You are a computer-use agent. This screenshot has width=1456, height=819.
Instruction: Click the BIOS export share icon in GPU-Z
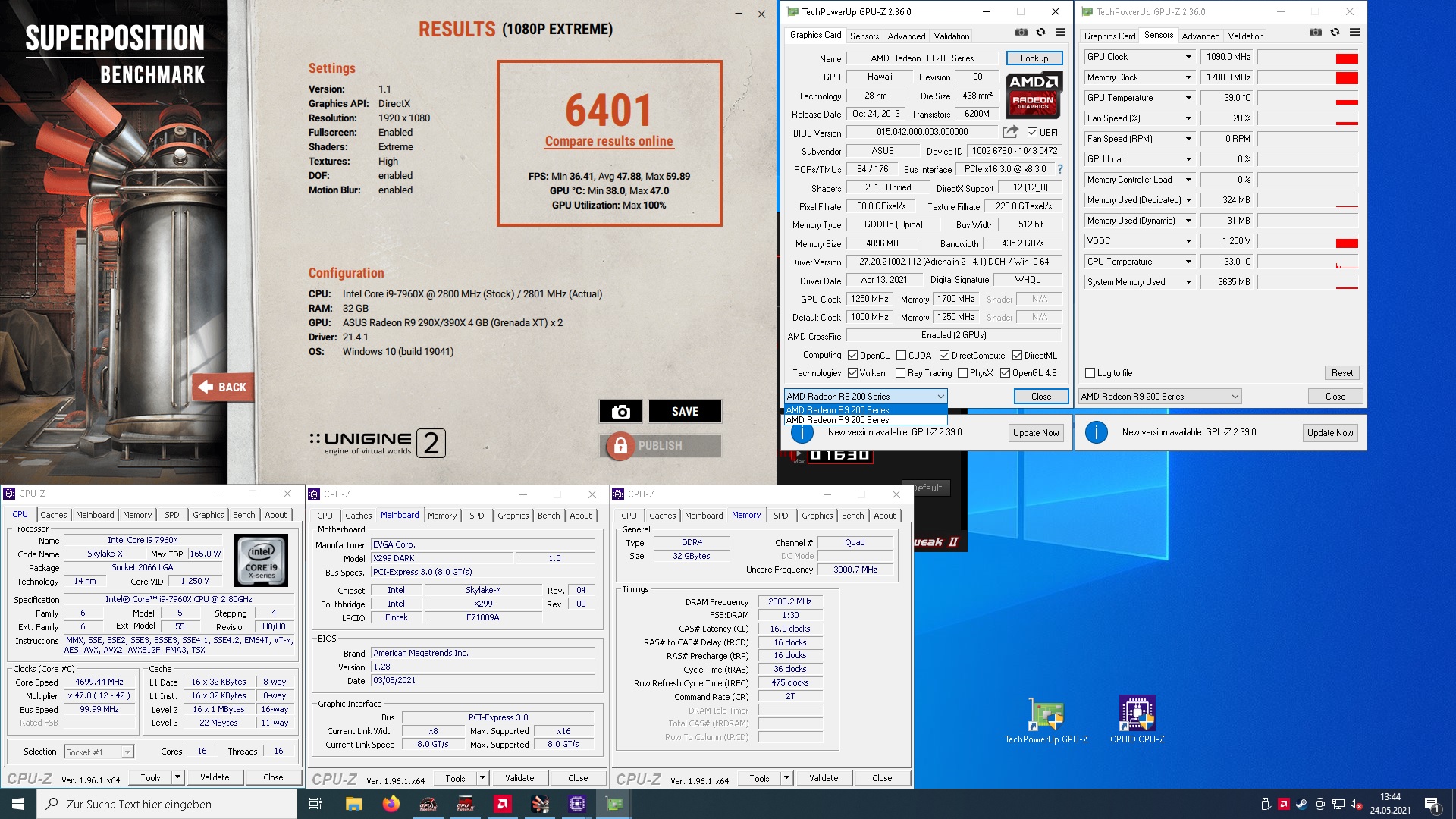(1010, 132)
